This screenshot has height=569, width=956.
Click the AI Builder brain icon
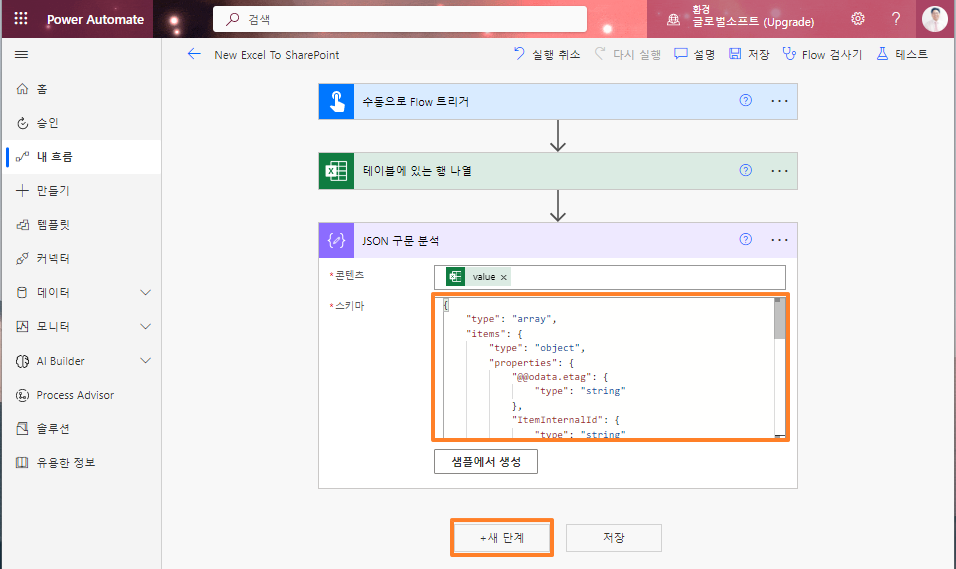[x=22, y=361]
